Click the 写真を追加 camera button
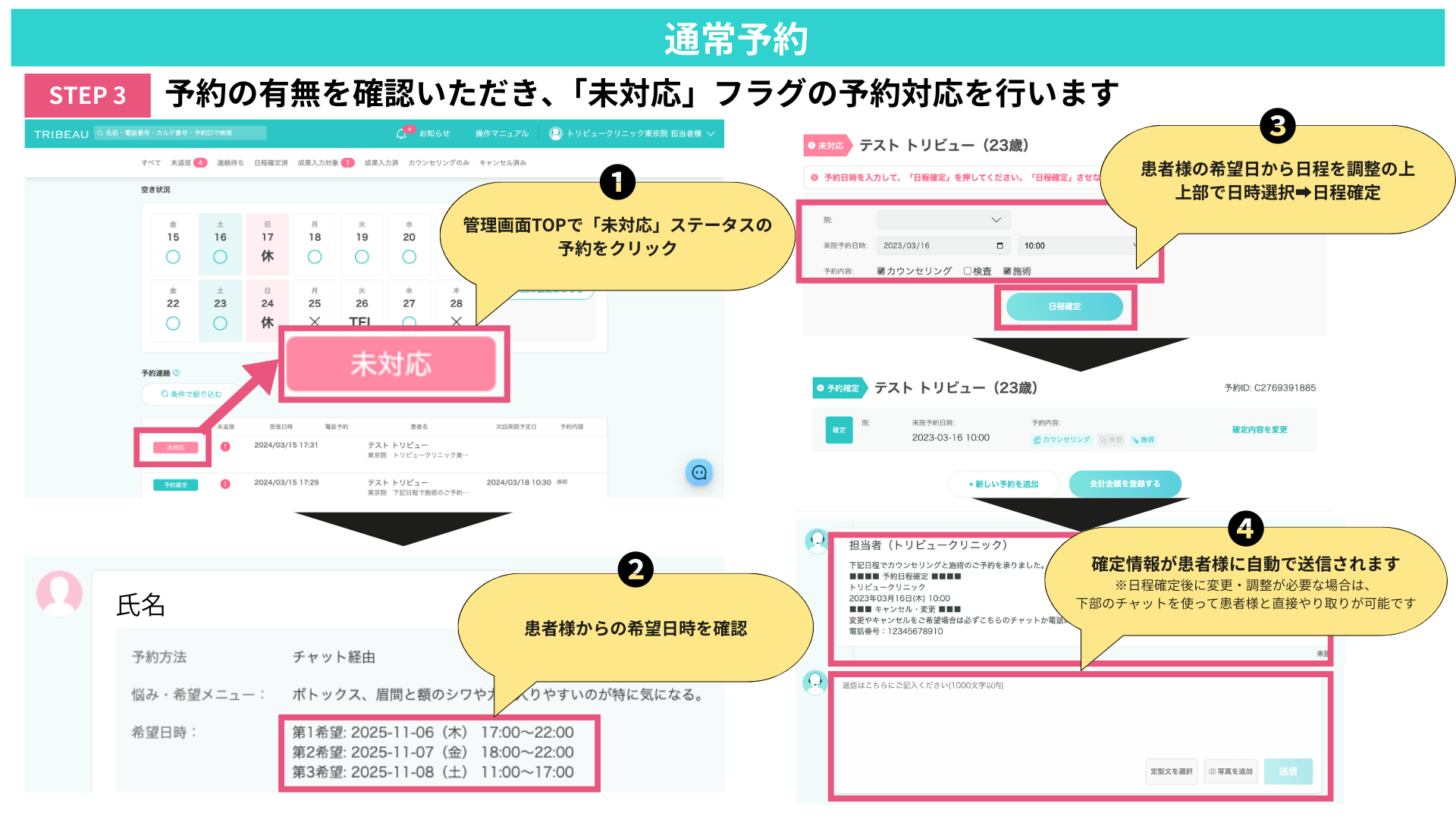The width and height of the screenshot is (1456, 819). (1230, 771)
